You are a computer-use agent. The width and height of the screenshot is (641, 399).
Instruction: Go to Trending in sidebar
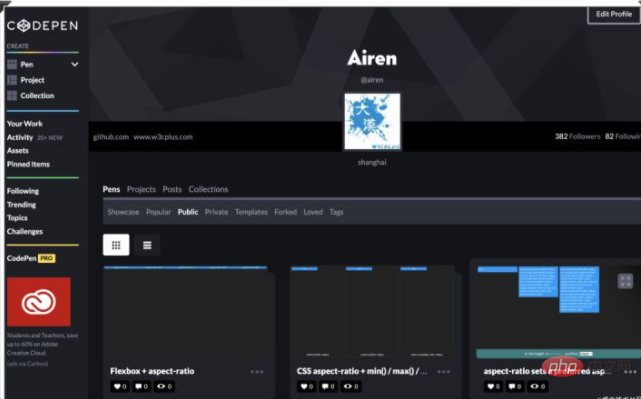point(21,204)
